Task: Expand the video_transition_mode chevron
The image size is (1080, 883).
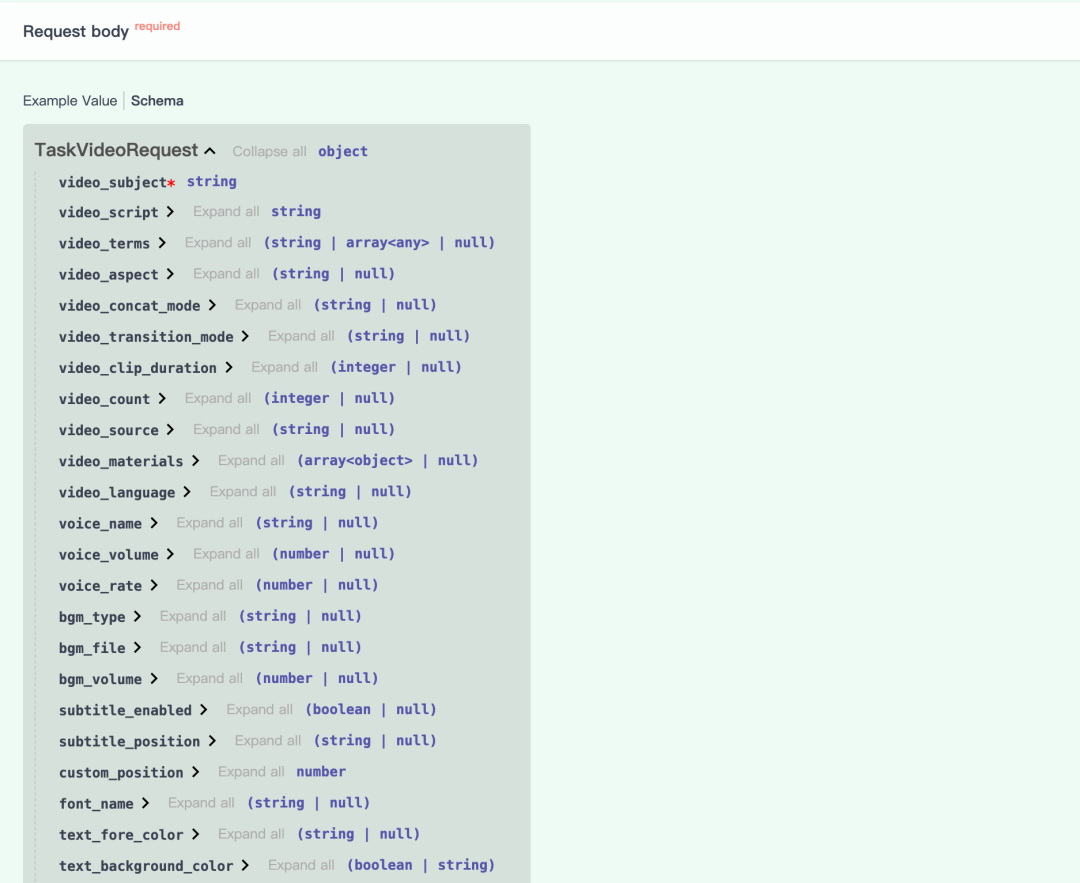Action: click(x=245, y=337)
